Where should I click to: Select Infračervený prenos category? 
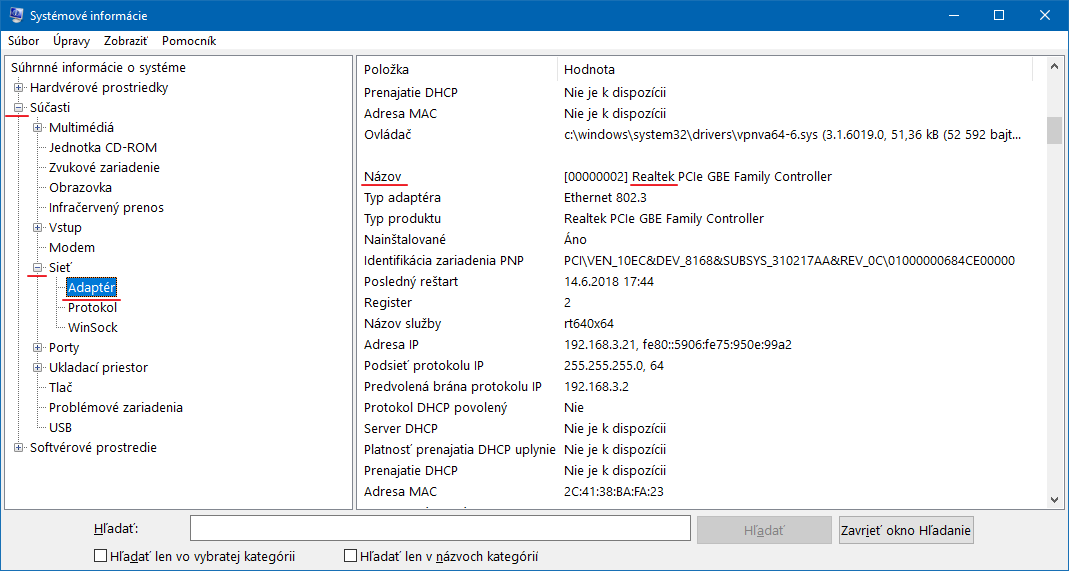106,208
